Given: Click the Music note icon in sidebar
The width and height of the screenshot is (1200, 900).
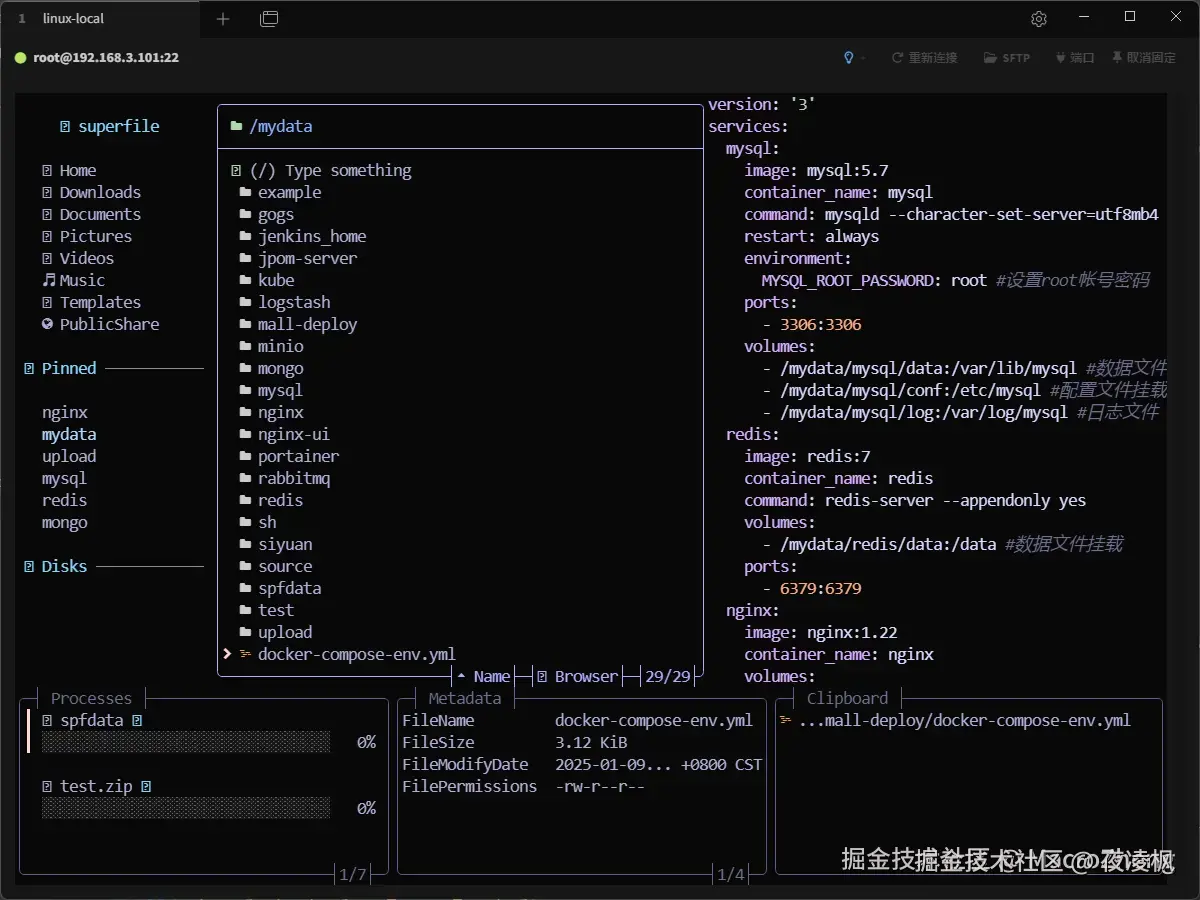Looking at the screenshot, I should coord(48,281).
